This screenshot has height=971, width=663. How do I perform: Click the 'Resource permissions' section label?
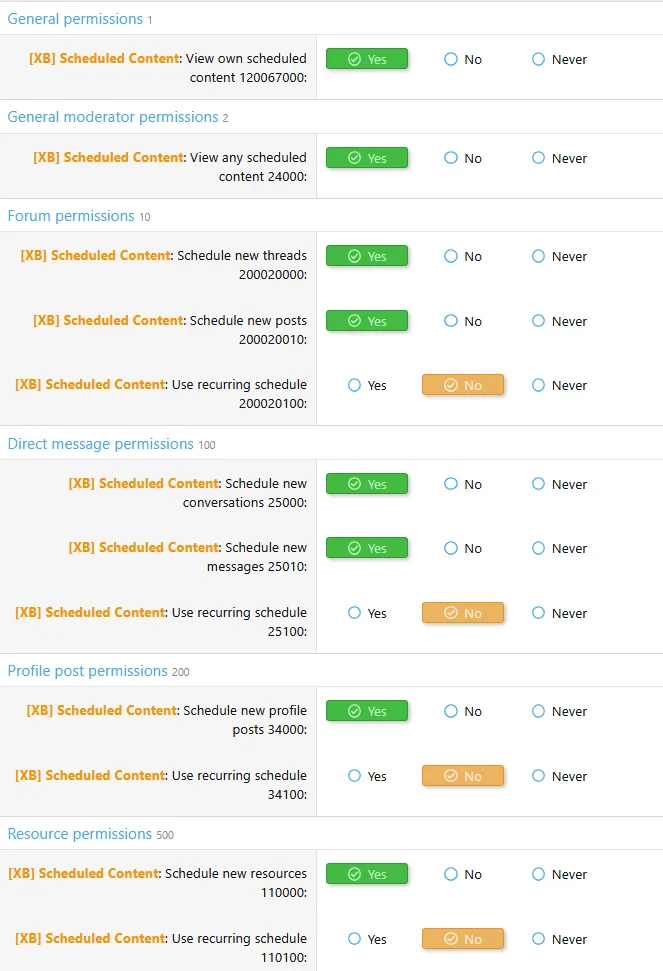point(80,834)
